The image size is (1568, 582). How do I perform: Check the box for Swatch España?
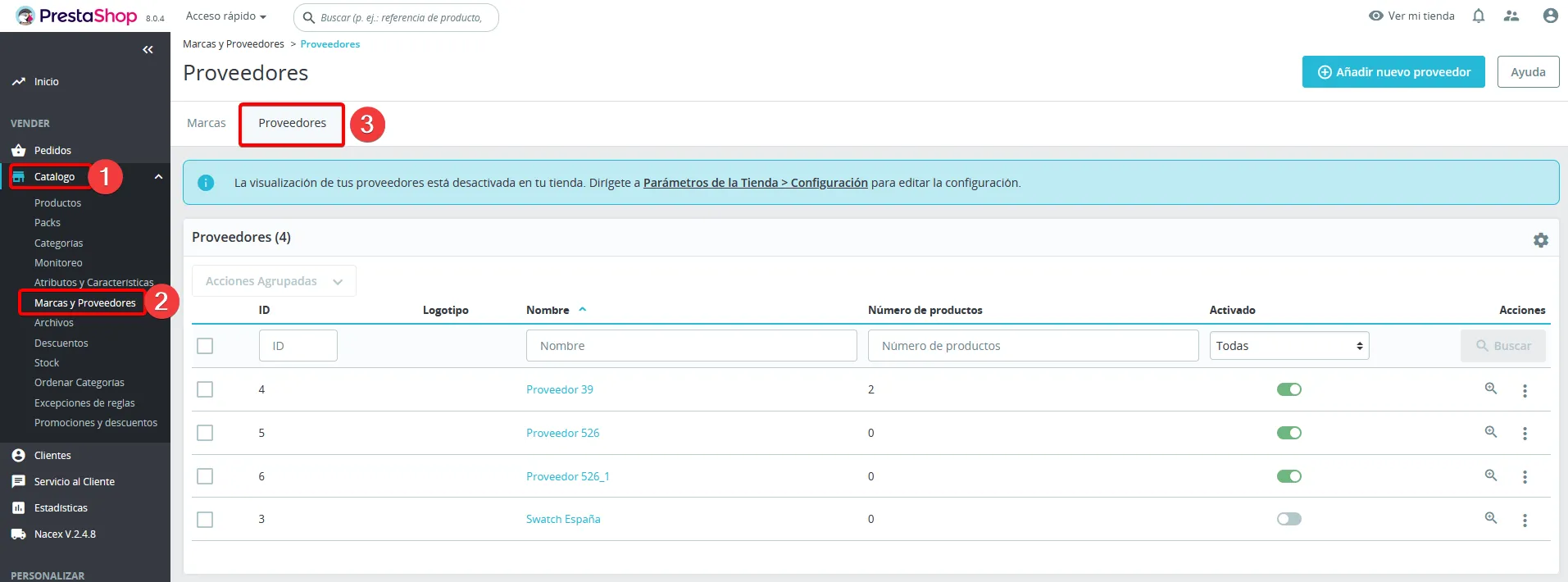tap(205, 520)
